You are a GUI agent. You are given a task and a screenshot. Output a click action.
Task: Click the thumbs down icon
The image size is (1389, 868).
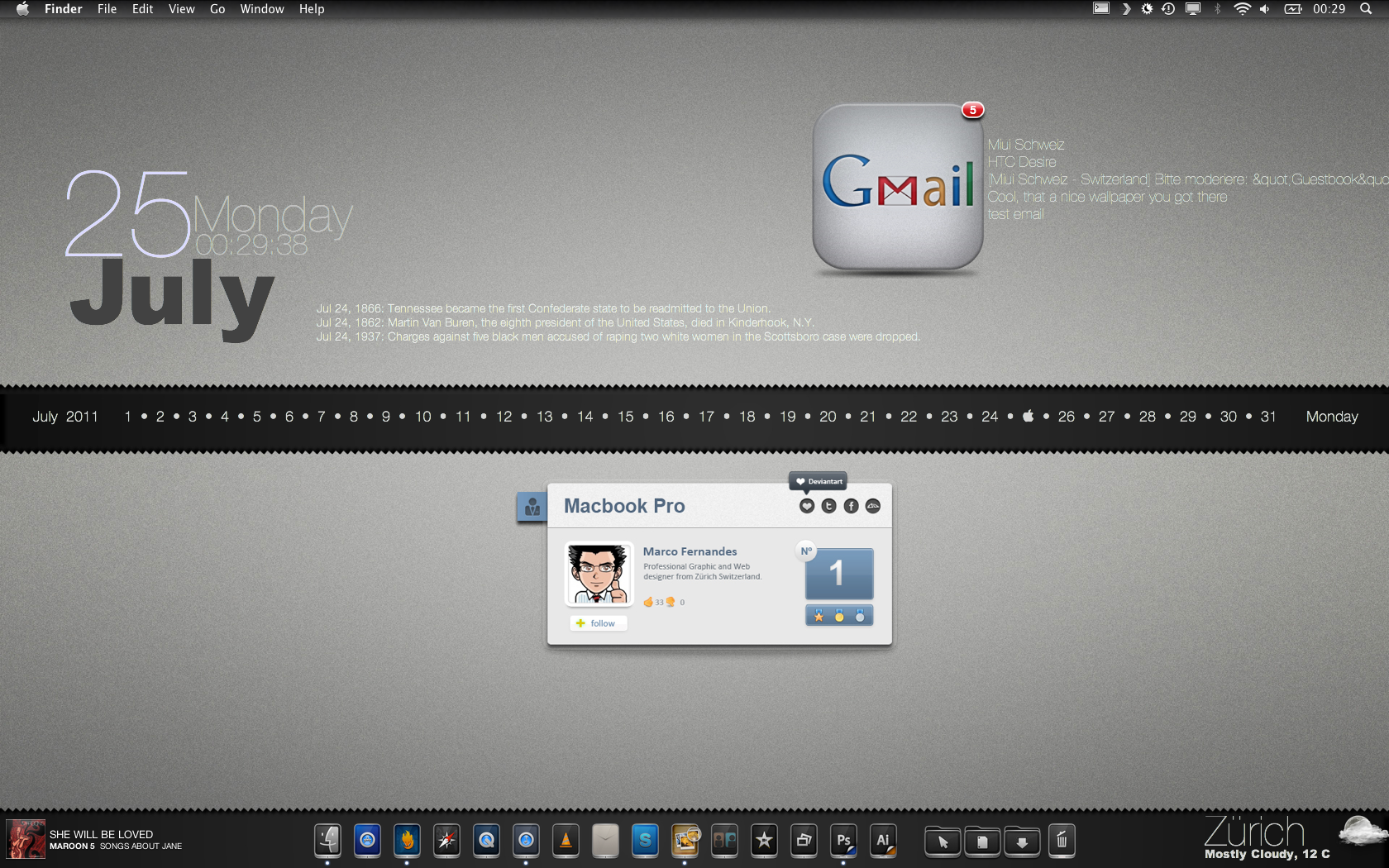pyautogui.click(x=671, y=602)
